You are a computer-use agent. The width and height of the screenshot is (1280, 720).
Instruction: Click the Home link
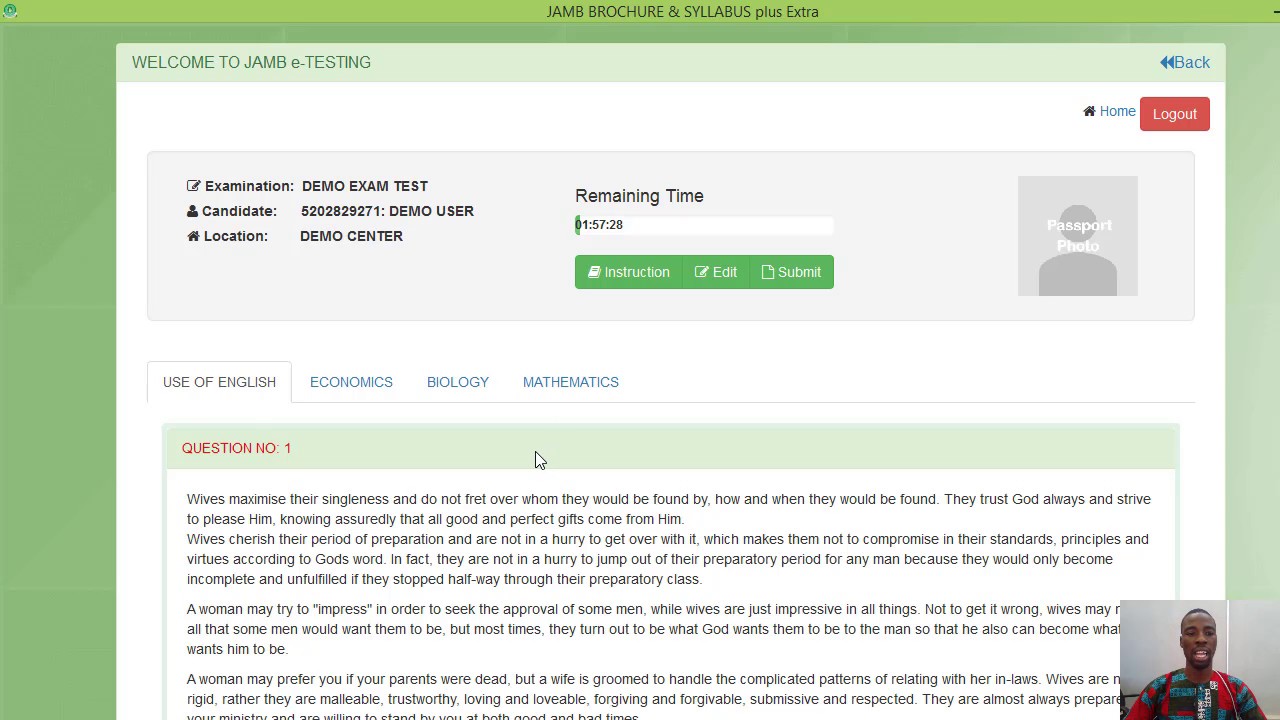[1117, 111]
